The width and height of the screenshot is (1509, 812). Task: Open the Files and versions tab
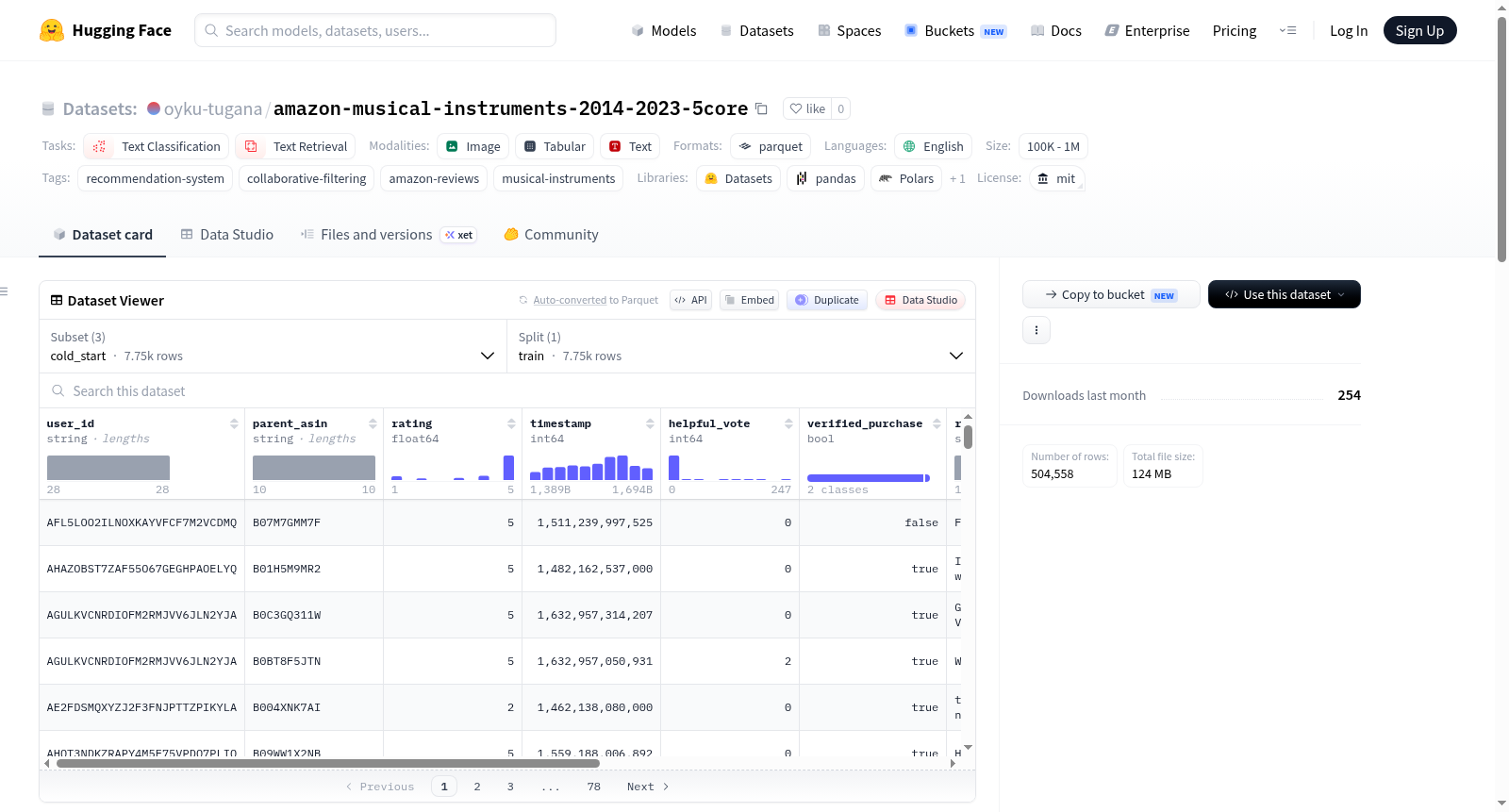pos(388,235)
